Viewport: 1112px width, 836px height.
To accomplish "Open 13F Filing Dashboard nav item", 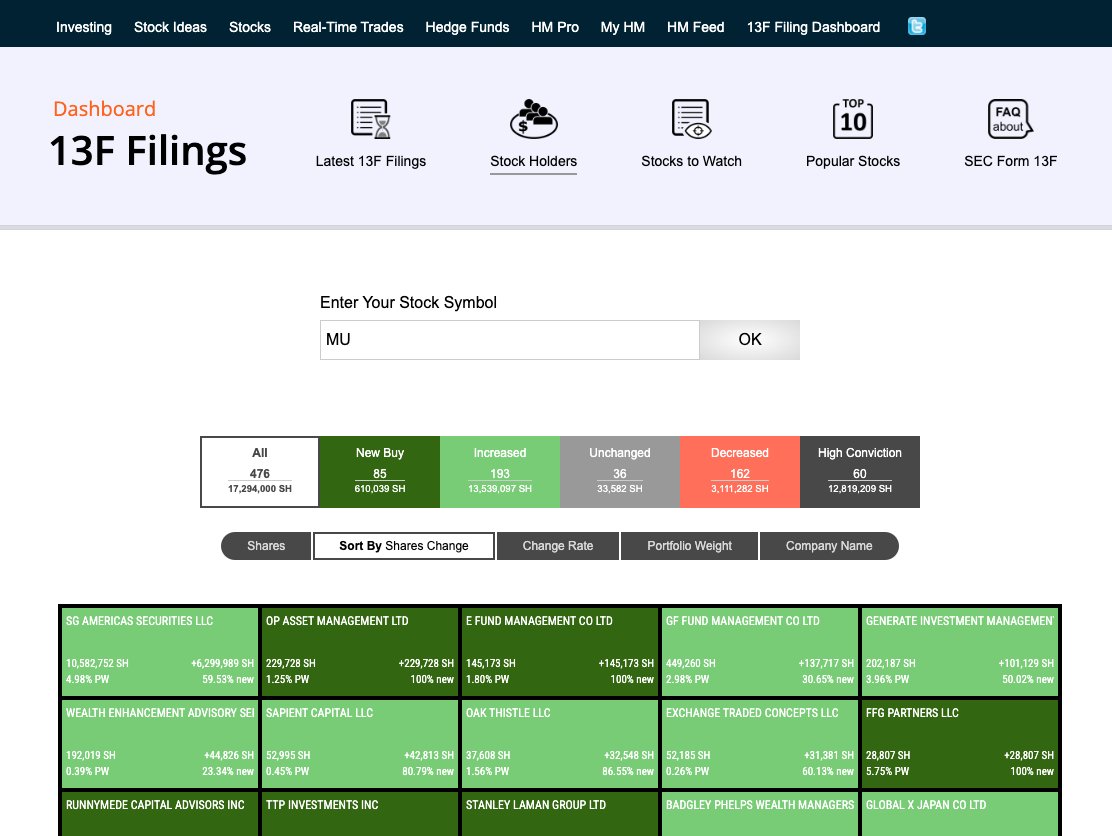I will [813, 27].
